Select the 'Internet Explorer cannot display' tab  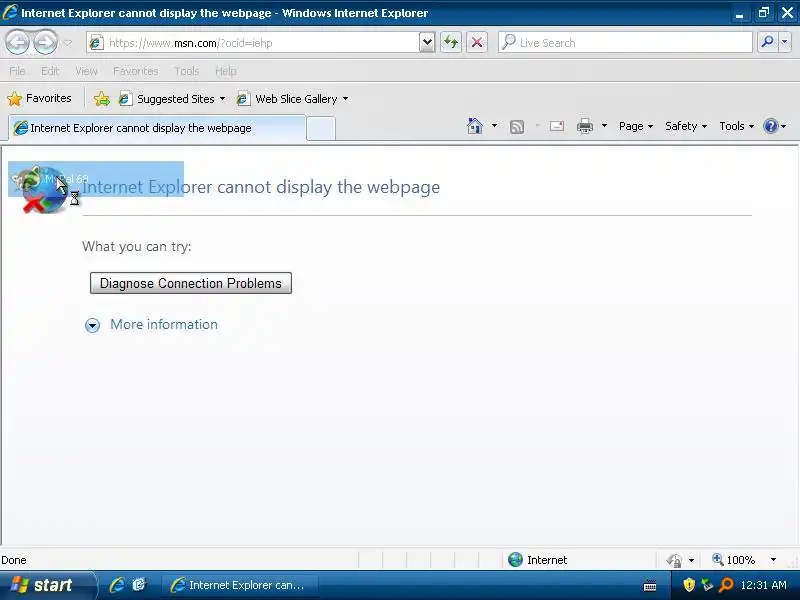[157, 128]
